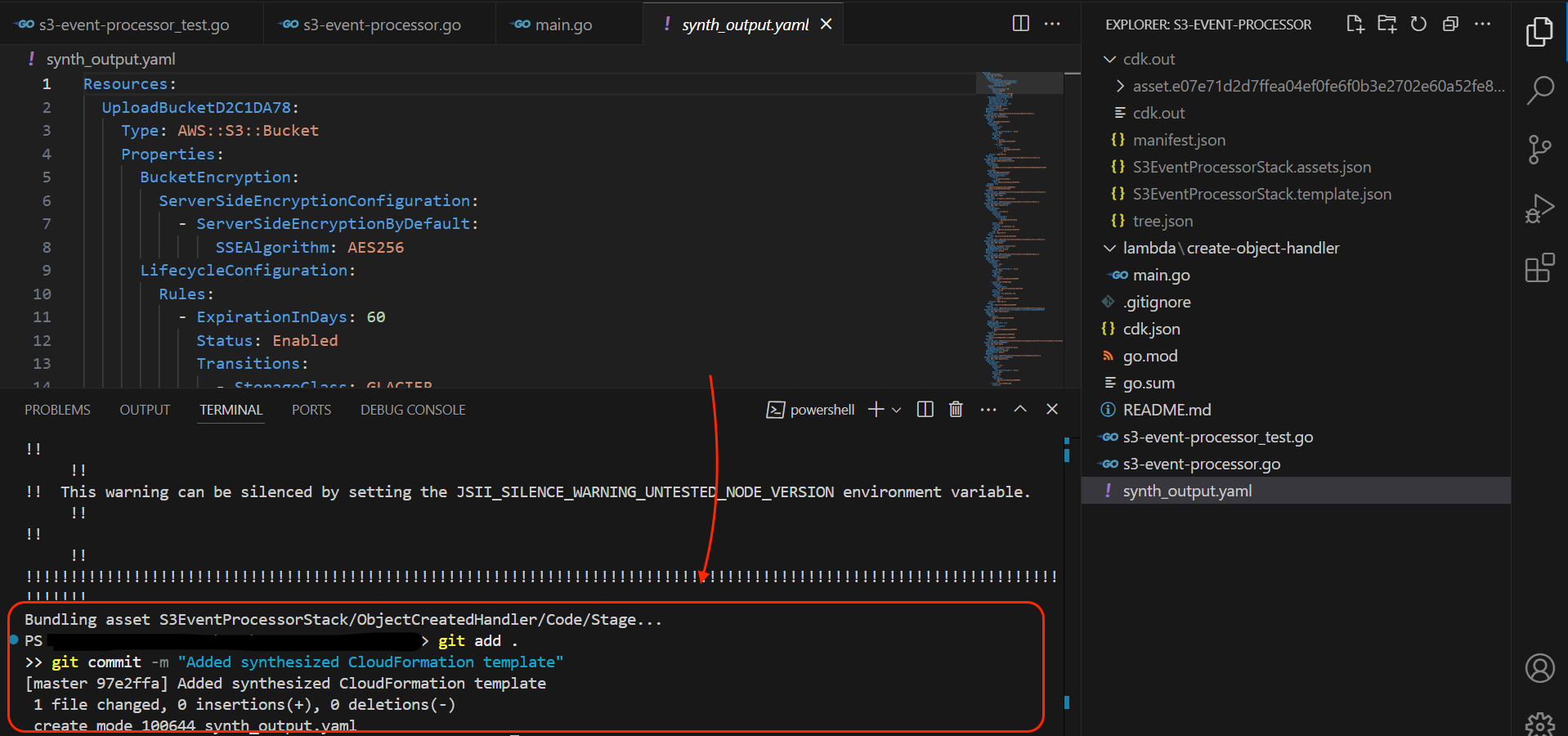1568x736 pixels.
Task: Click the synth_output.yaml breadcrumb
Action: pyautogui.click(x=110, y=59)
